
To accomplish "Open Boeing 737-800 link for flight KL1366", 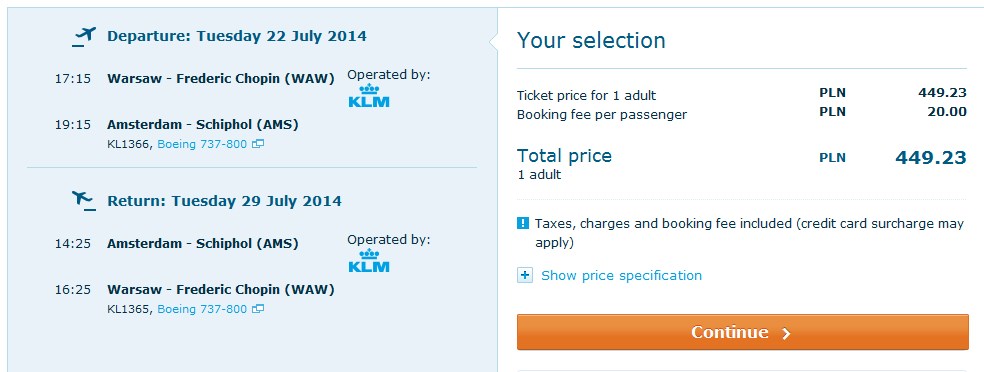I will click(x=202, y=144).
